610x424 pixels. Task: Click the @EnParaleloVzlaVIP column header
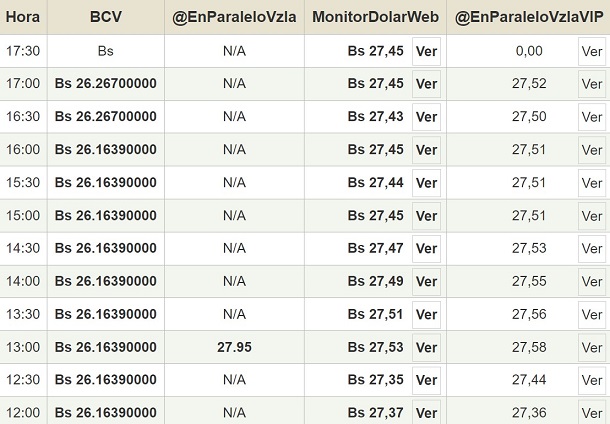coord(529,17)
